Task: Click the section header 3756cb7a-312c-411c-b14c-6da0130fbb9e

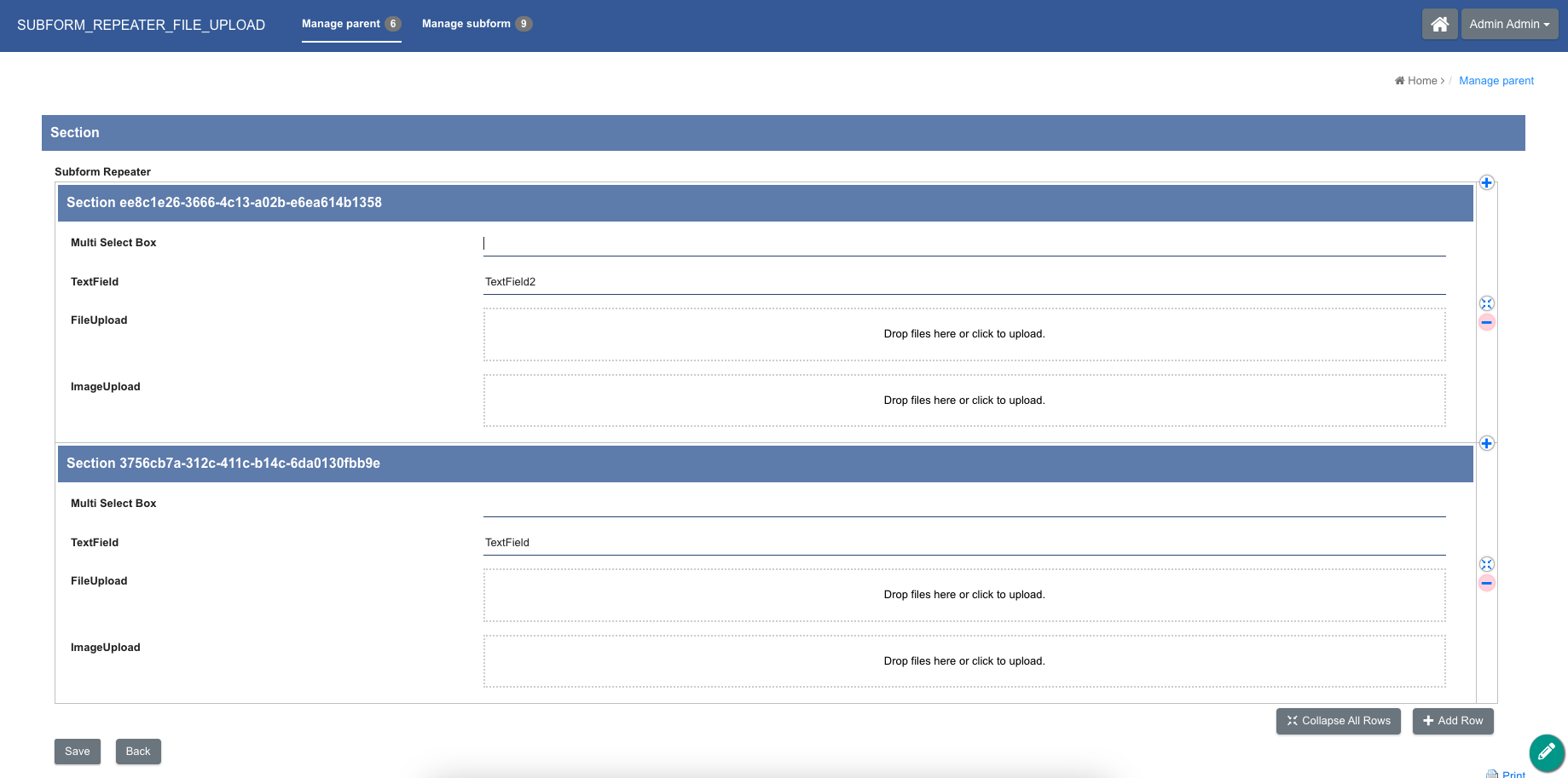Action: click(x=766, y=464)
